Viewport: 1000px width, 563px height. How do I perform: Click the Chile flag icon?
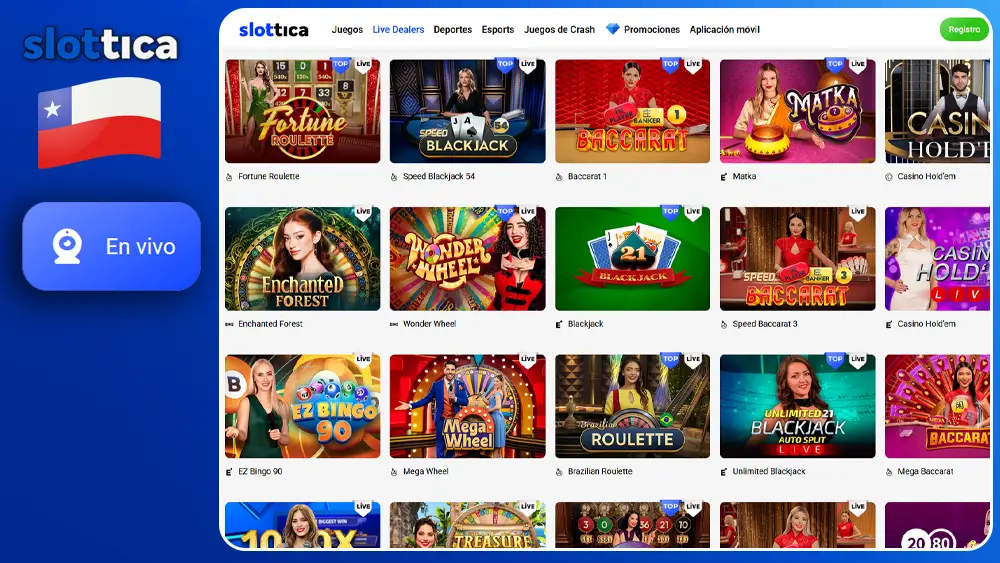(x=99, y=122)
